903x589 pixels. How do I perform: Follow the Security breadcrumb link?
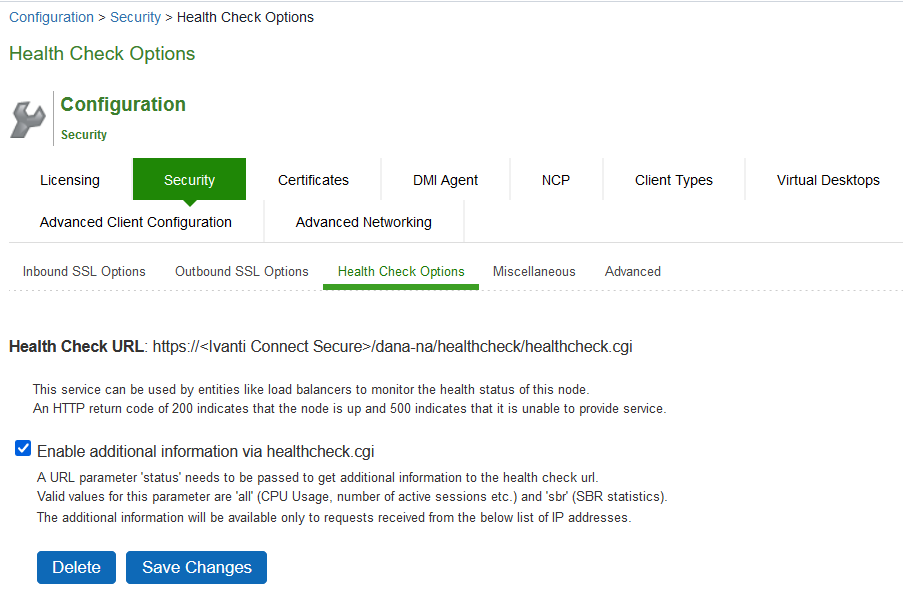[x=135, y=17]
